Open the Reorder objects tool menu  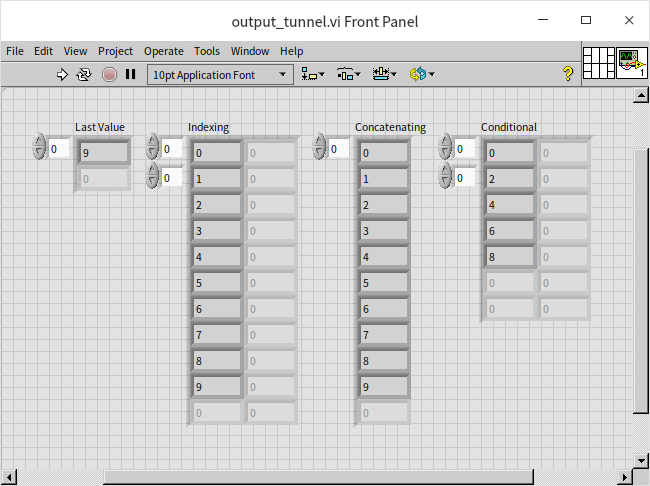[421, 74]
